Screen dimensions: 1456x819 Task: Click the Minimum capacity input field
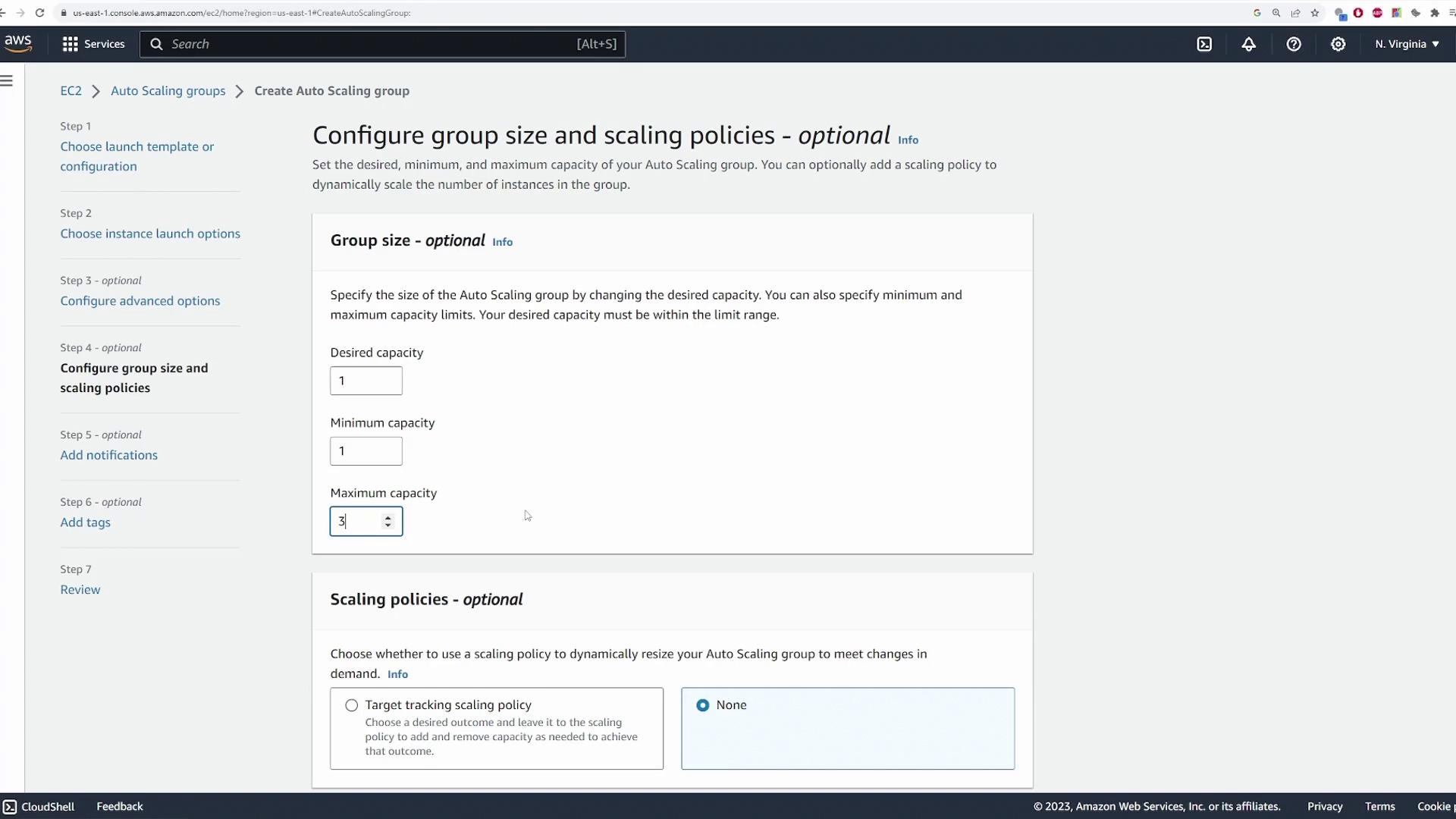(366, 451)
